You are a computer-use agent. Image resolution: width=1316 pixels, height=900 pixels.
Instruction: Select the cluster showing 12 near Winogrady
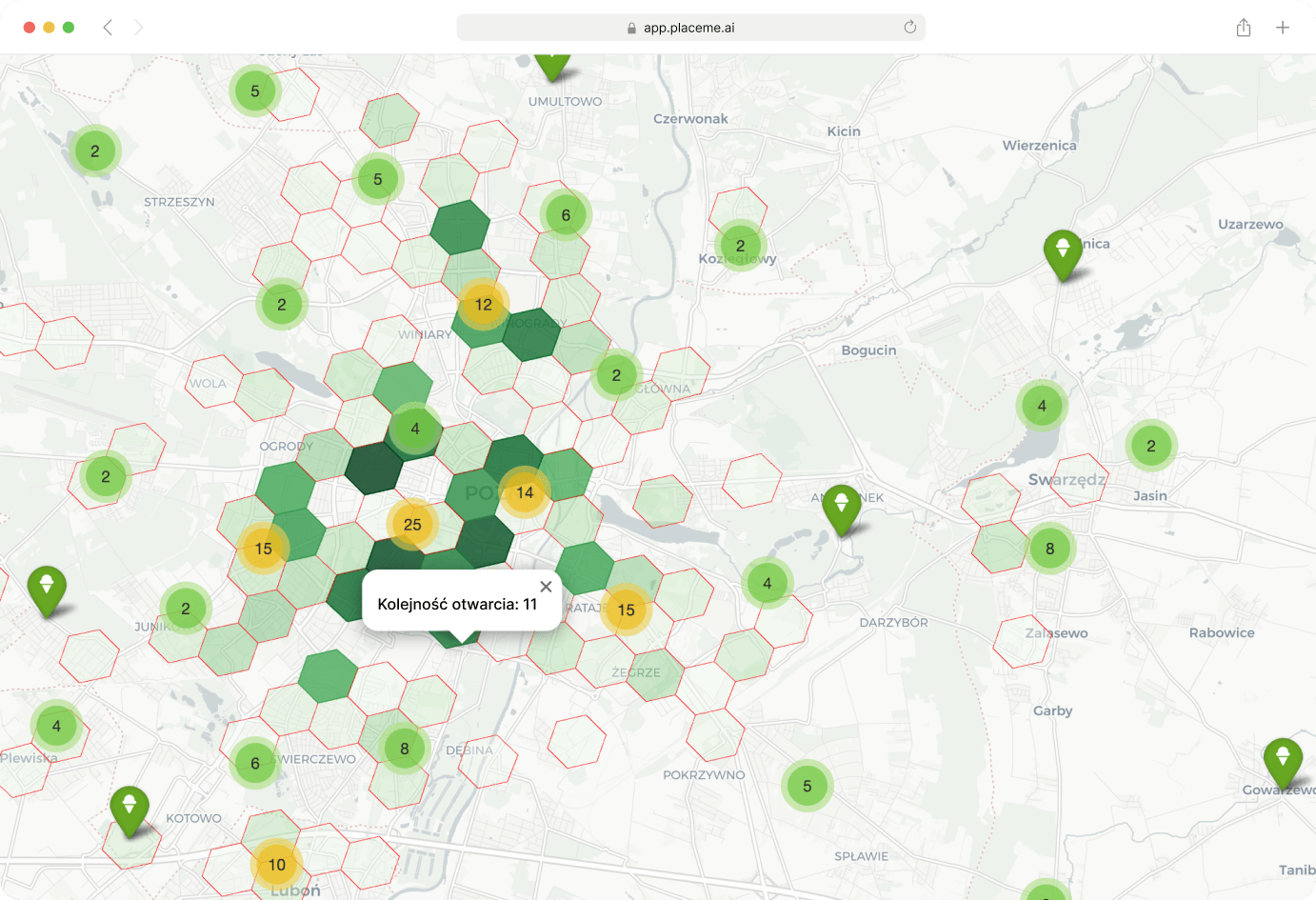(484, 306)
